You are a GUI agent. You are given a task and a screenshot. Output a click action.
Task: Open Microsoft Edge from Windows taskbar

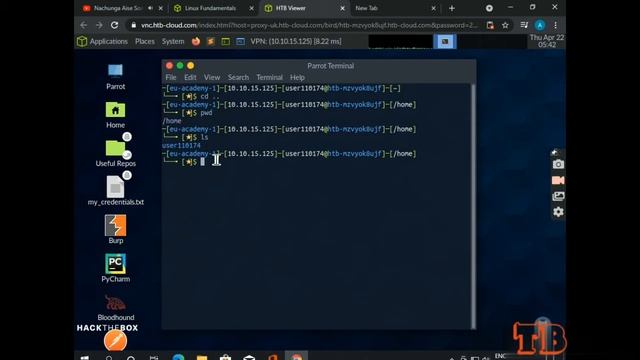click(178, 357)
